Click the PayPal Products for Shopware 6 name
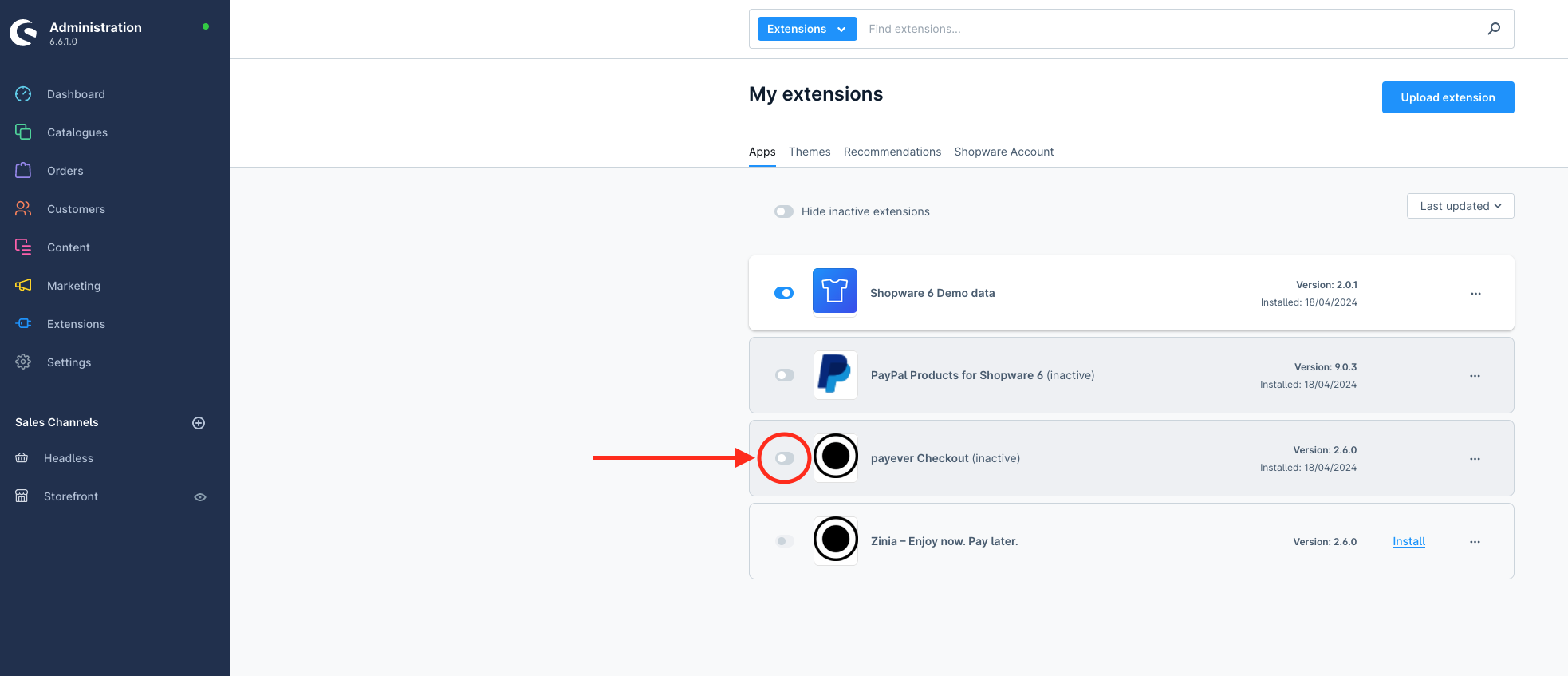 (957, 375)
